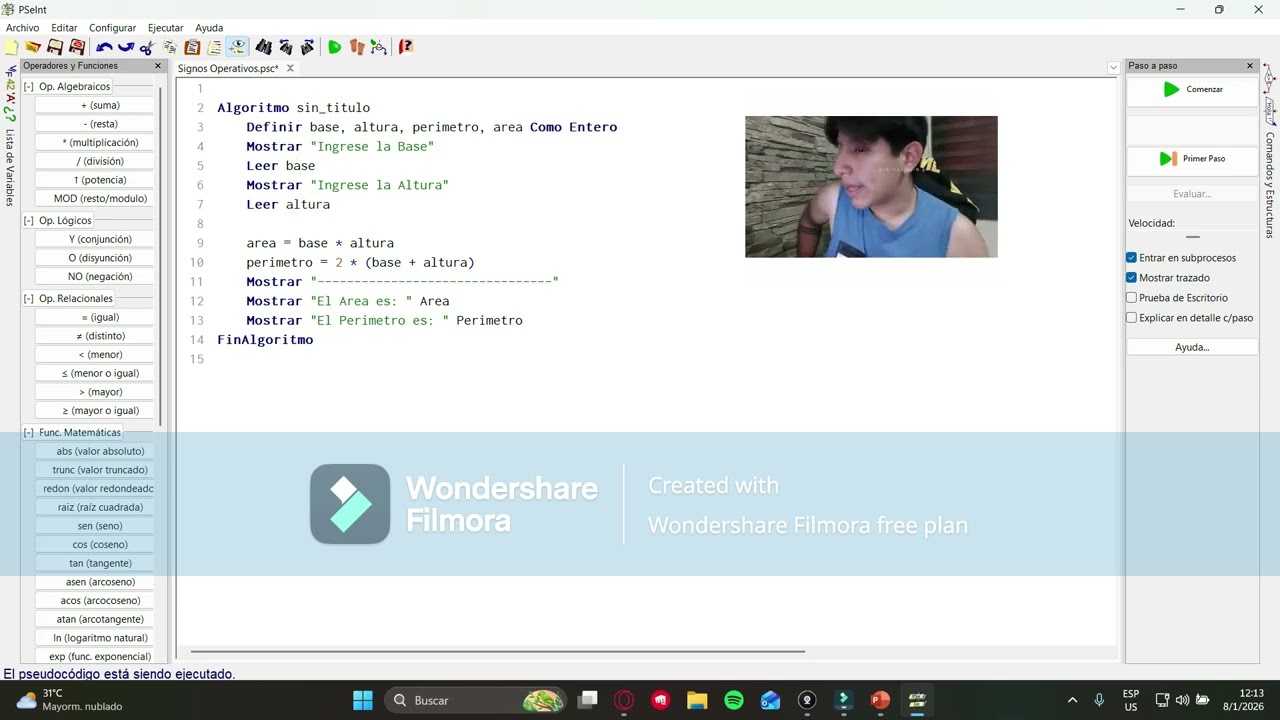Click the Comenzar button
The height and width of the screenshot is (720, 1280).
1192,90
